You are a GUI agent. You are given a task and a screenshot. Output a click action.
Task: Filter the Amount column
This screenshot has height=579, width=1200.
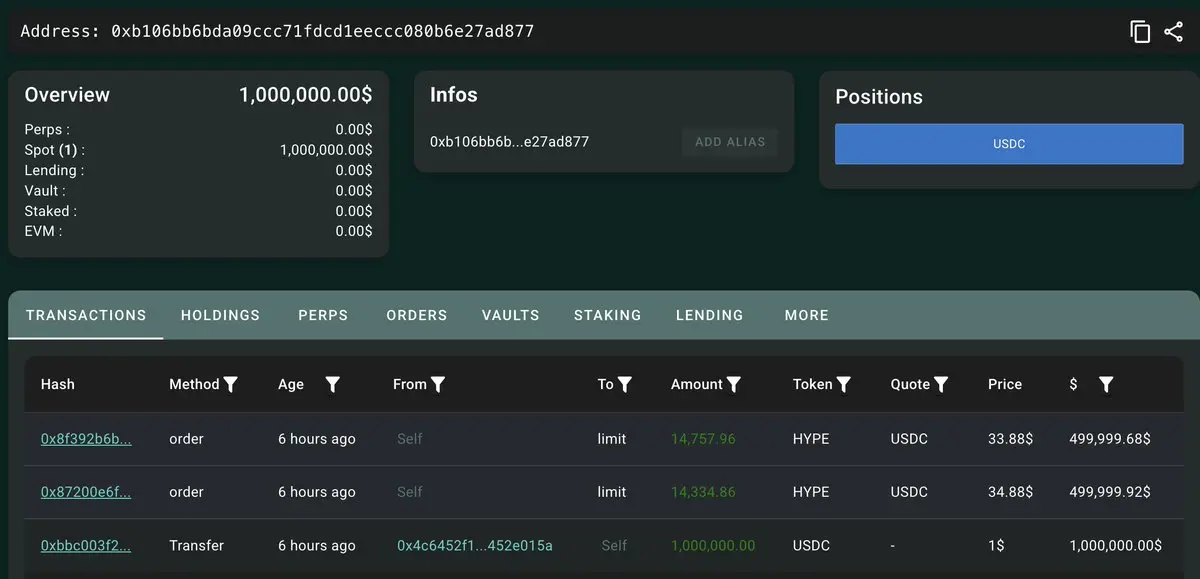click(x=734, y=384)
